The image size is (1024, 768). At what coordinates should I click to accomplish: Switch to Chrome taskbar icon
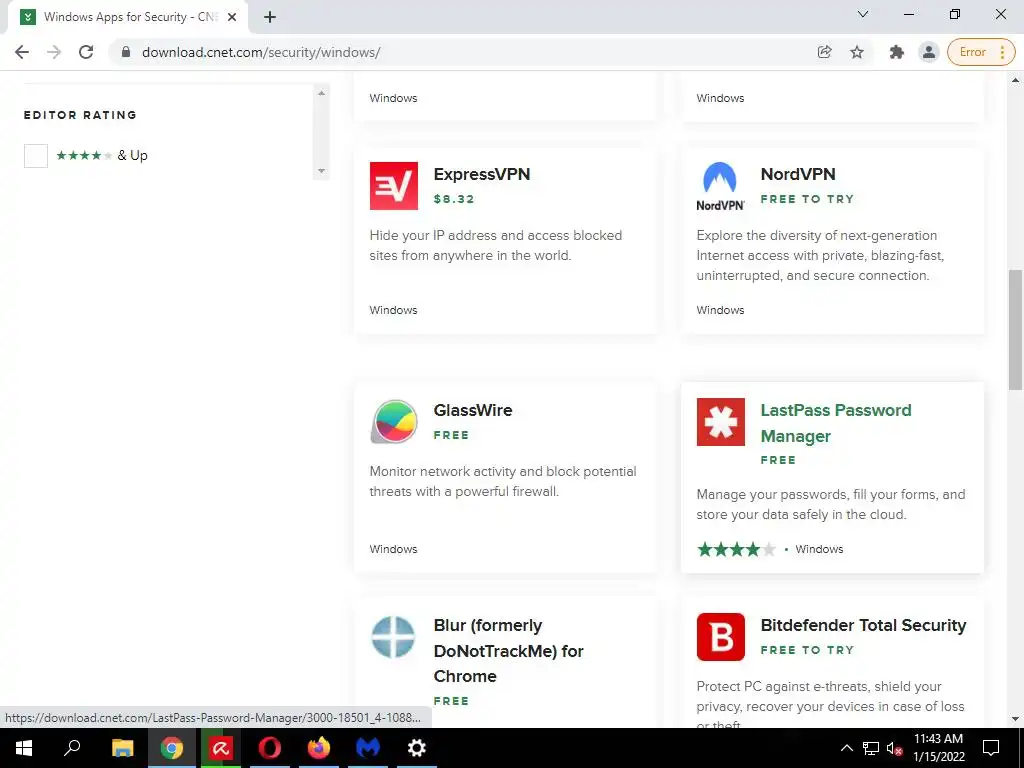pyautogui.click(x=171, y=748)
